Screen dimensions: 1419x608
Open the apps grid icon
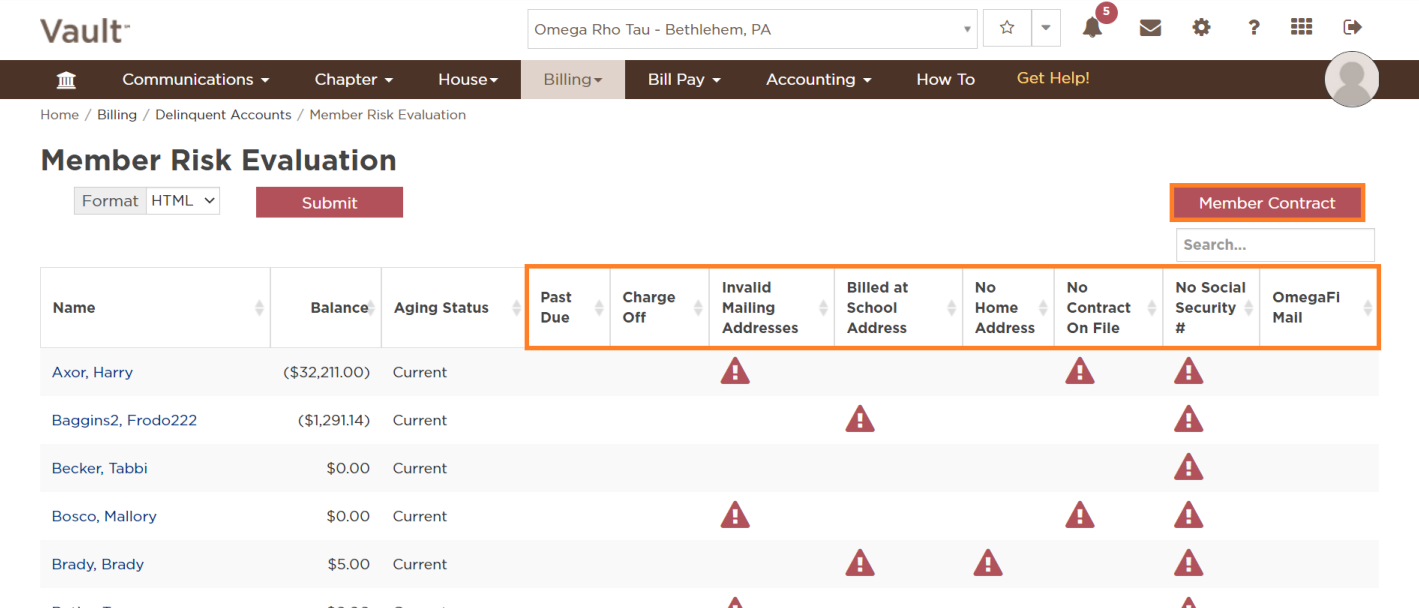click(x=1301, y=28)
